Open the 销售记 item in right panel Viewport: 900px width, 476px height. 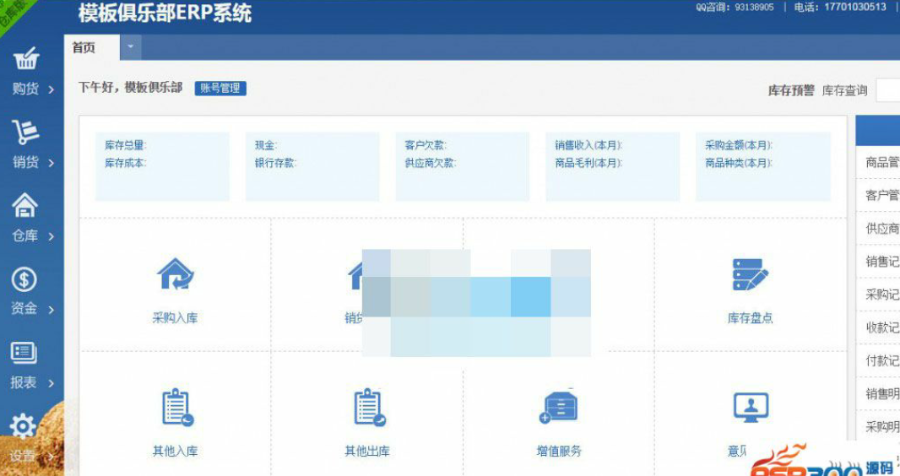point(878,262)
